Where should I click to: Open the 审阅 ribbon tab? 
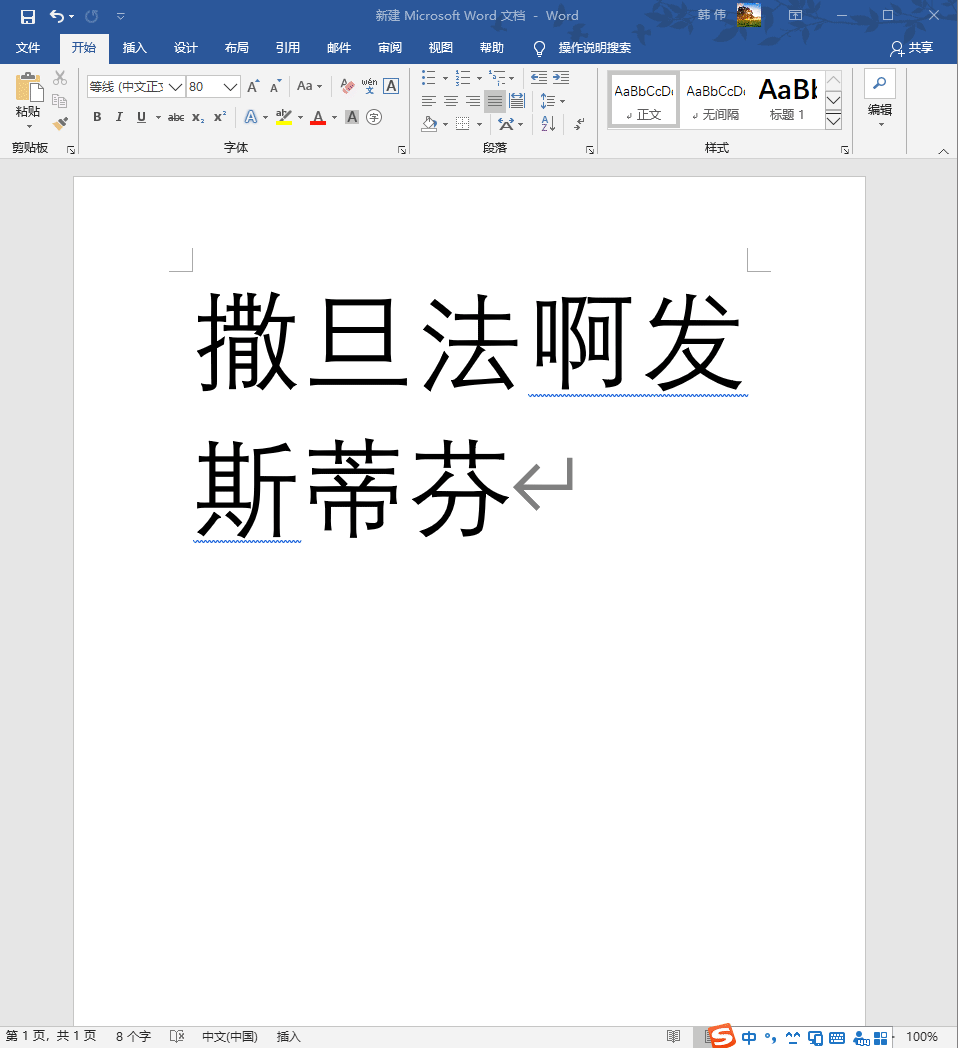tap(389, 47)
